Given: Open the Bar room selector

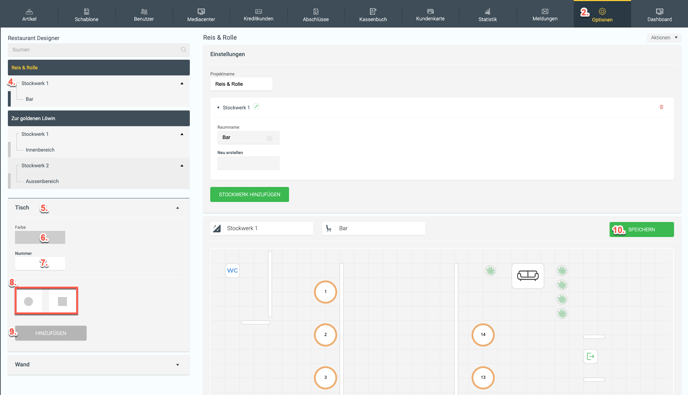Looking at the screenshot, I should (373, 228).
